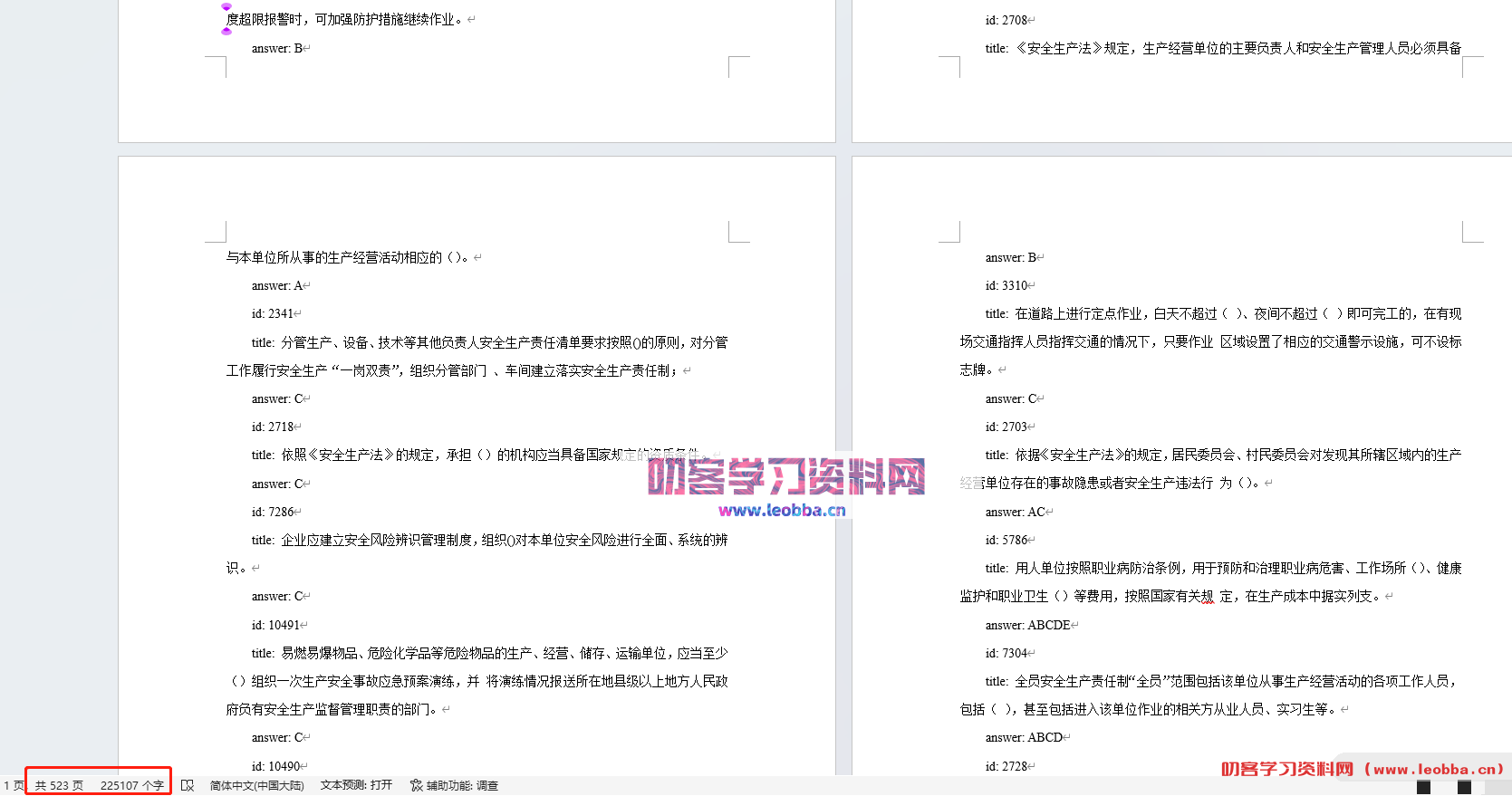Click the line 'id: 7304'
The width and height of the screenshot is (1512, 796).
[1006, 653]
